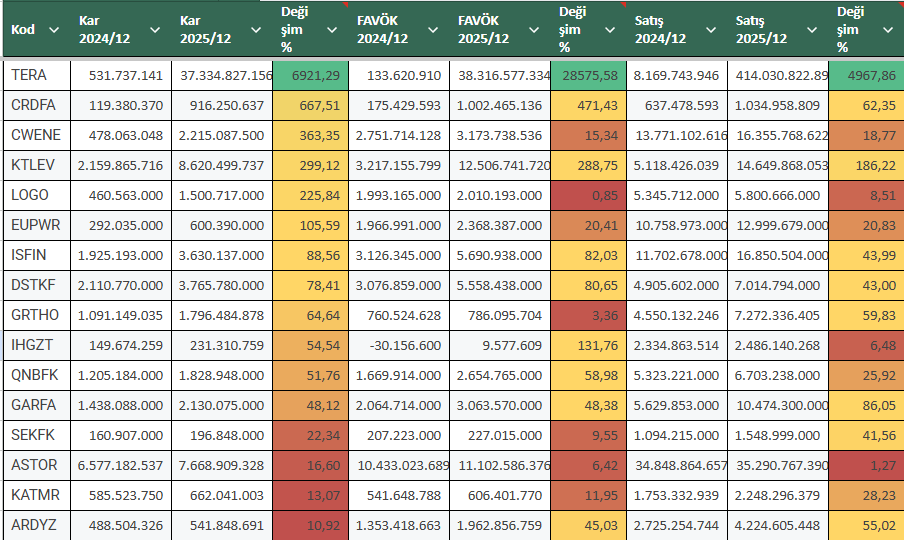Select the 43,00 DSTKF sales change
Image resolution: width=904 pixels, height=540 pixels.
click(866, 285)
